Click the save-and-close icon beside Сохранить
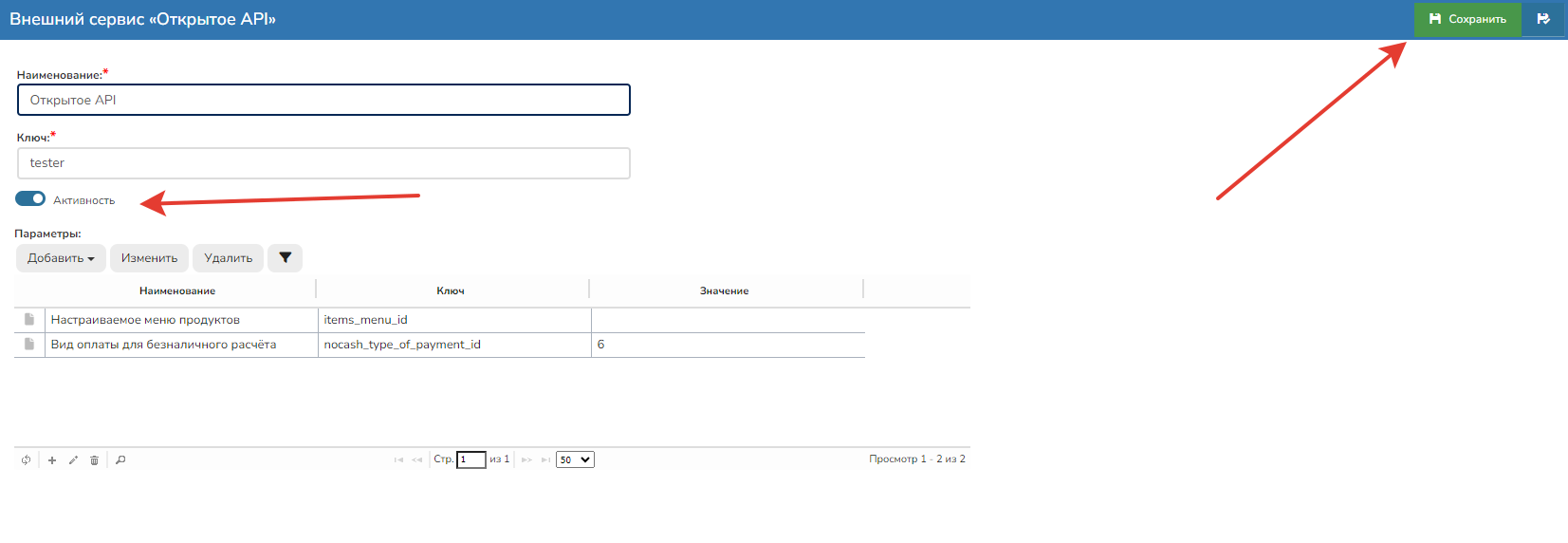The width and height of the screenshot is (1568, 543). pyautogui.click(x=1543, y=19)
